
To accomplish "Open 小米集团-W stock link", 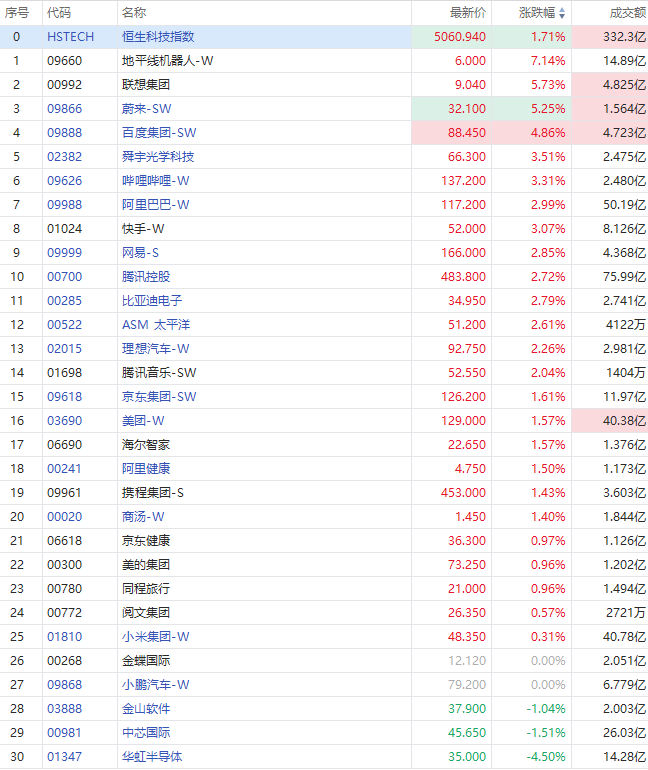I will [x=155, y=637].
